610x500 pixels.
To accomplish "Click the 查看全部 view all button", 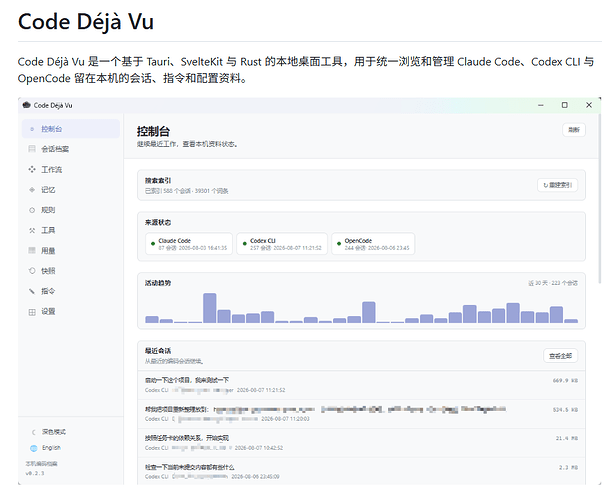I will 560,356.
